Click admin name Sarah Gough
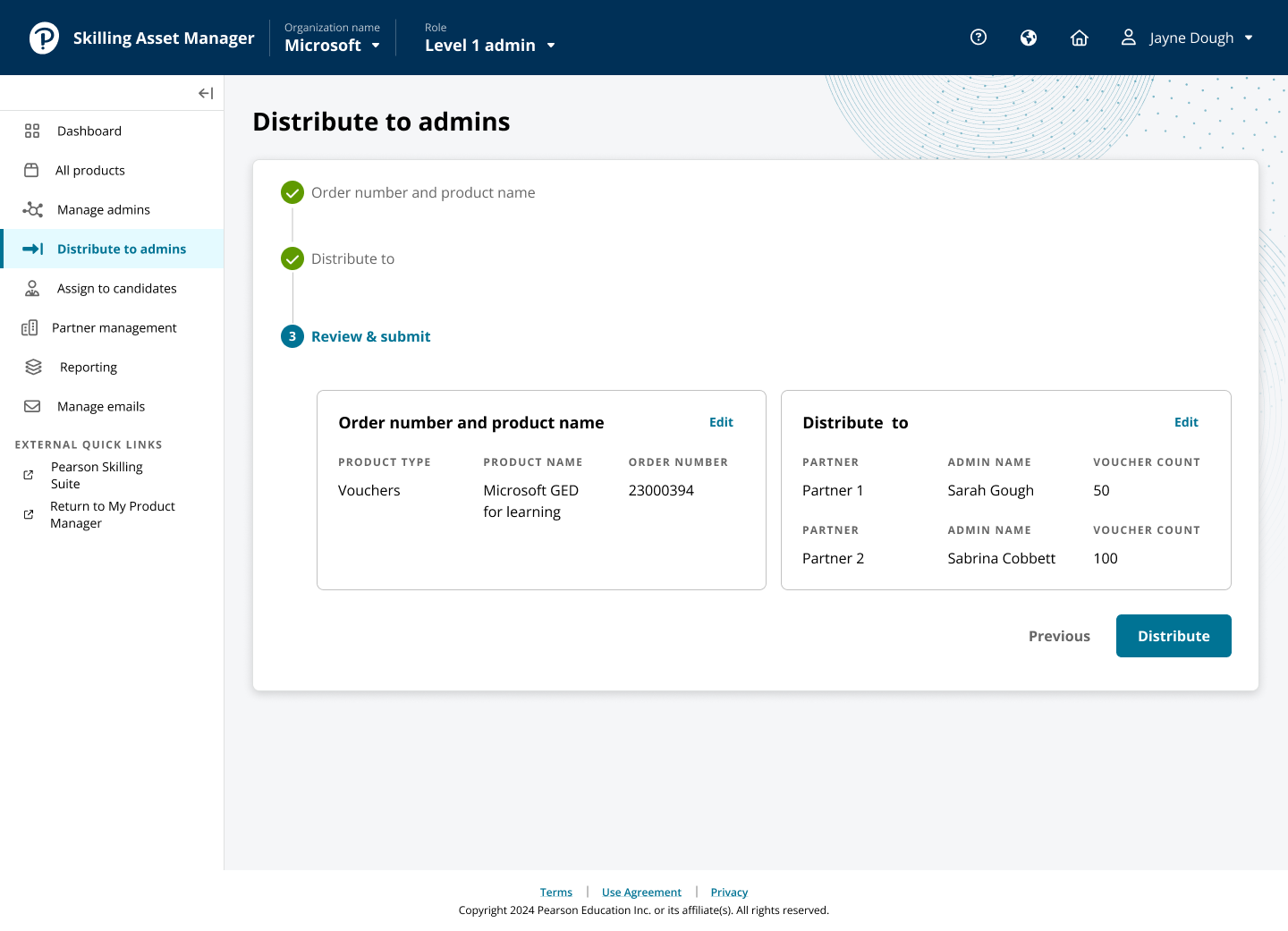Image resolution: width=1288 pixels, height=931 pixels. pos(991,490)
